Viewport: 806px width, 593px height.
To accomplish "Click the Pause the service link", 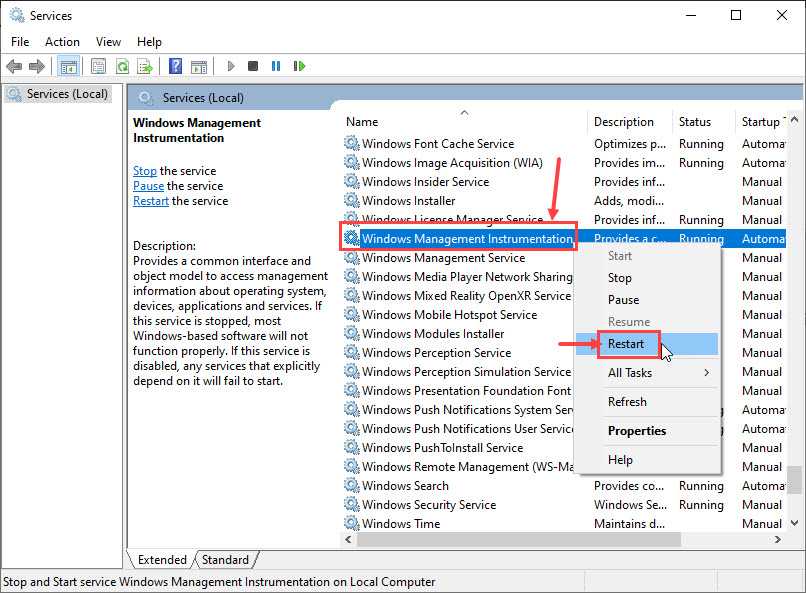I will click(x=149, y=186).
